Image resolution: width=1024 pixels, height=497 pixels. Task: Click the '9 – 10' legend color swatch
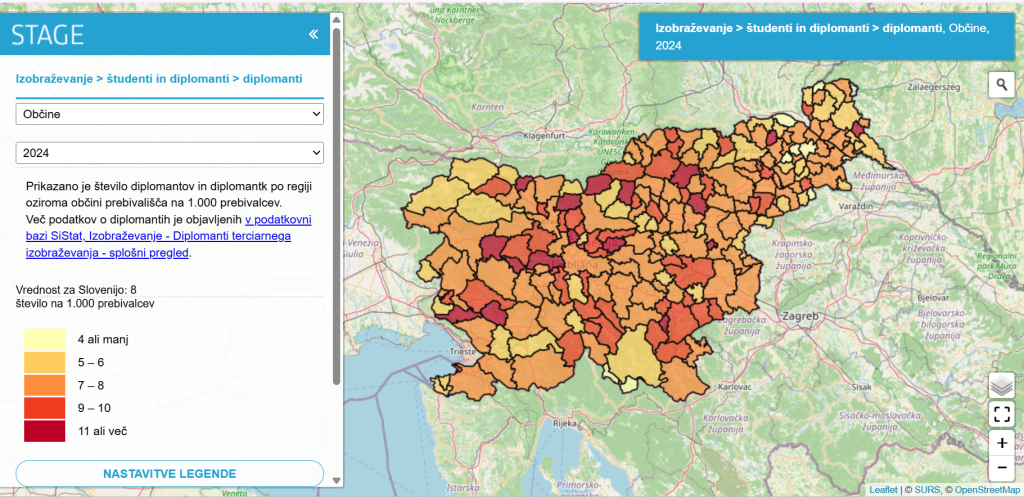45,408
